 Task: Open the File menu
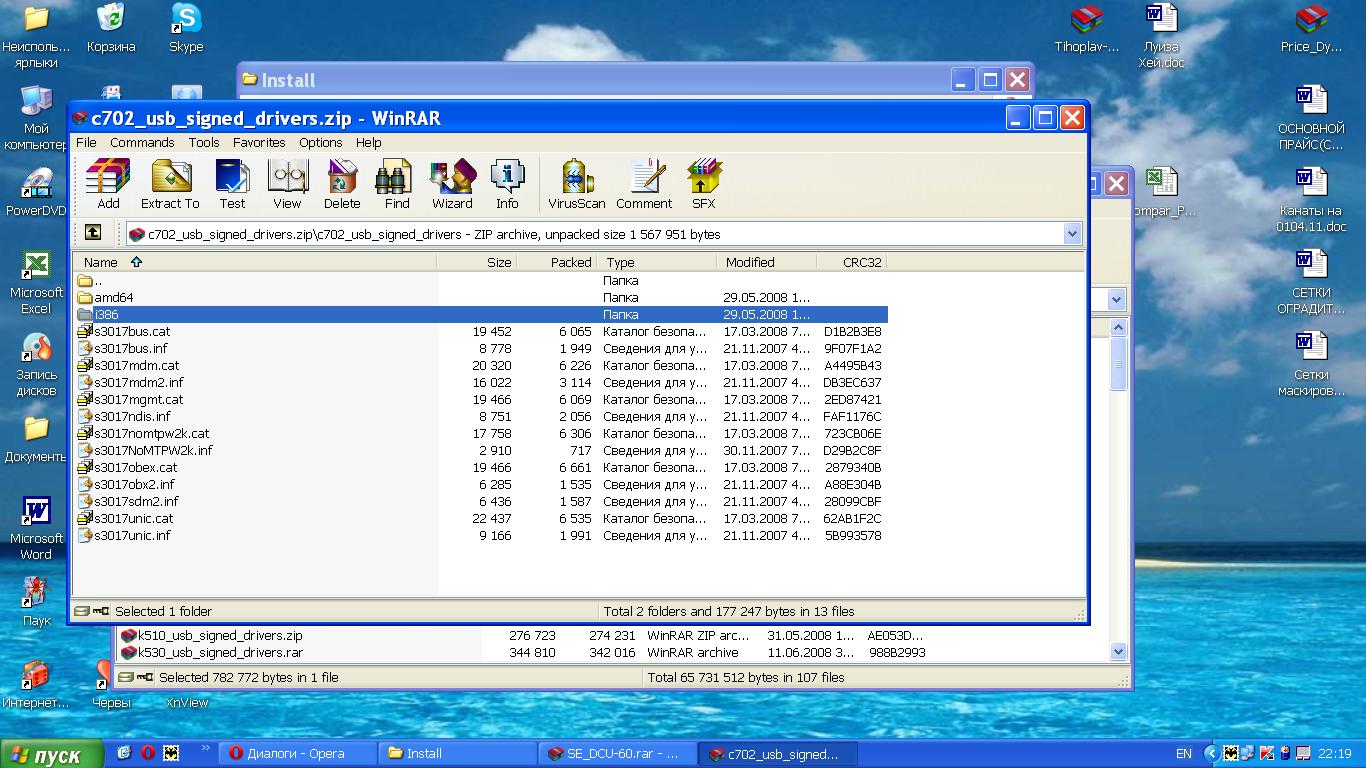tap(86, 142)
